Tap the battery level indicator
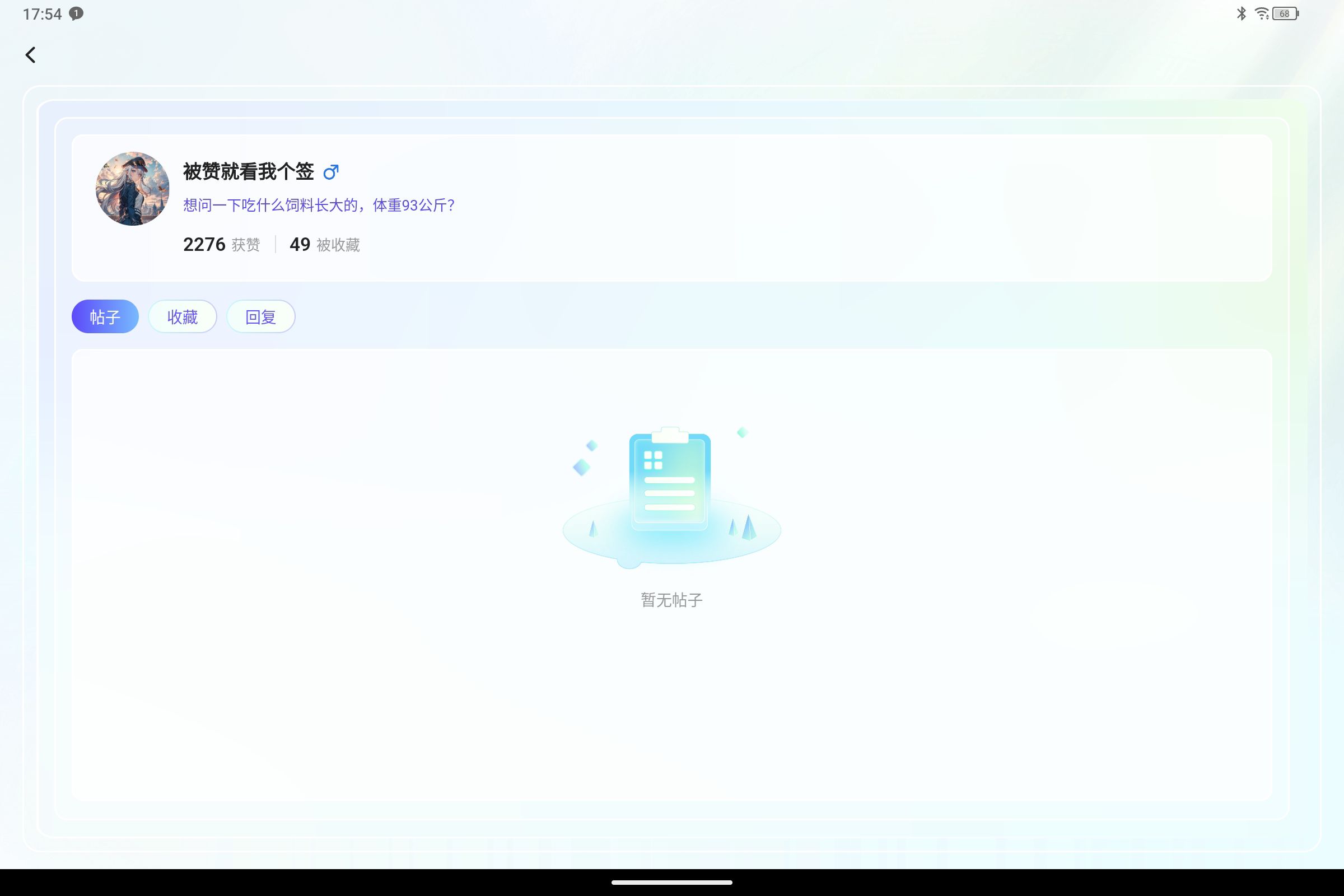1344x896 pixels. click(1285, 13)
